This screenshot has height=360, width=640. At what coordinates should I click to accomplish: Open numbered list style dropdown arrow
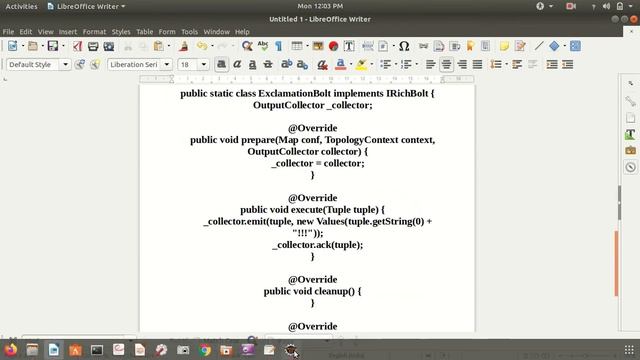point(416,64)
